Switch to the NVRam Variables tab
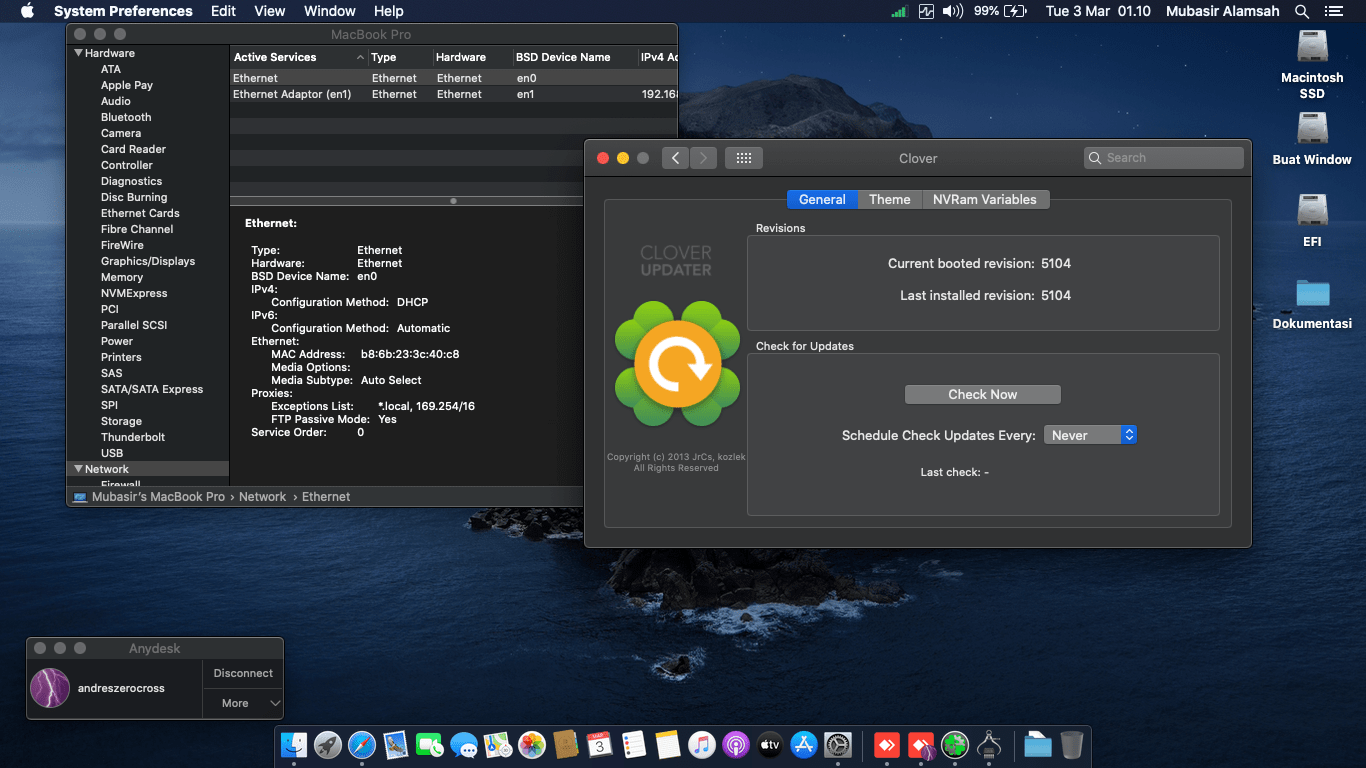The image size is (1366, 768). tap(984, 199)
